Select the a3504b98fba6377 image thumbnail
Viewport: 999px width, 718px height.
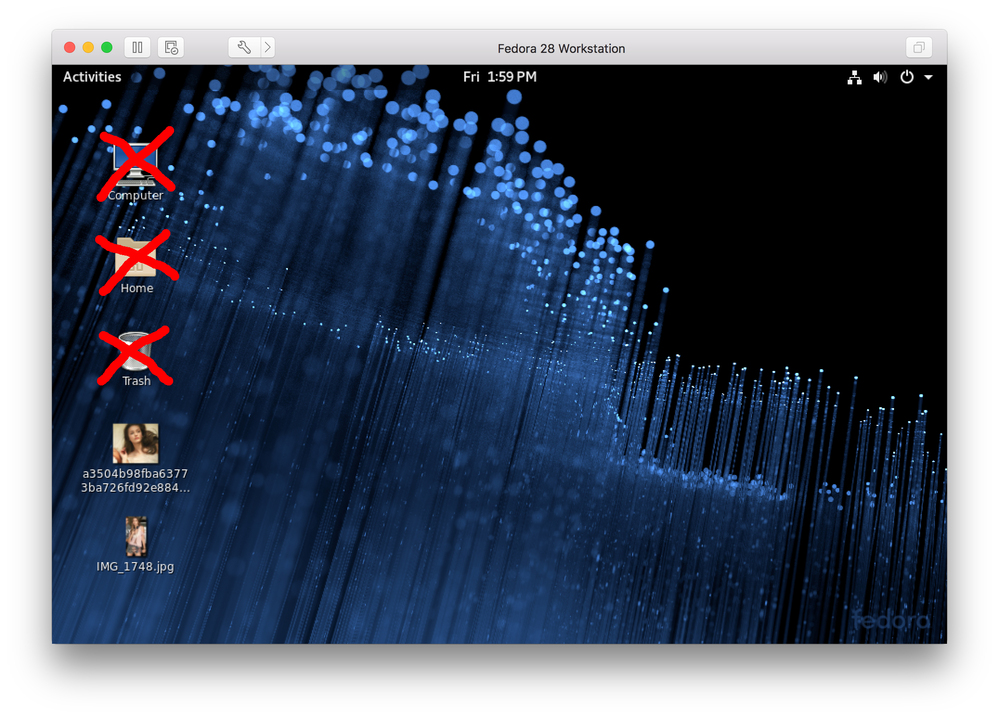pos(135,443)
